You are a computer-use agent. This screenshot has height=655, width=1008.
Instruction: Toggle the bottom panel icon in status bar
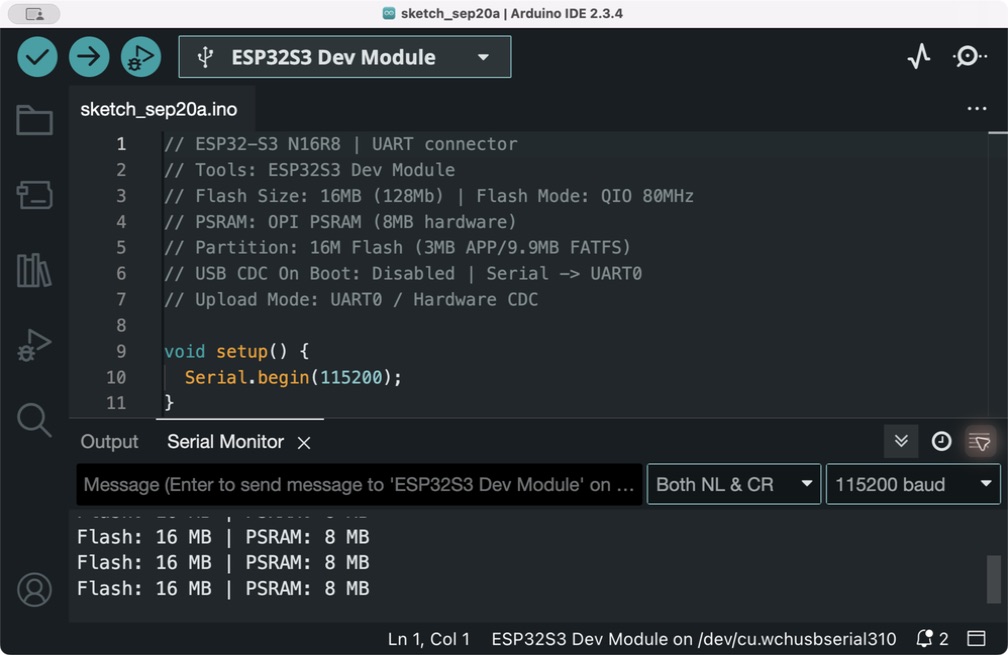pyautogui.click(x=976, y=638)
